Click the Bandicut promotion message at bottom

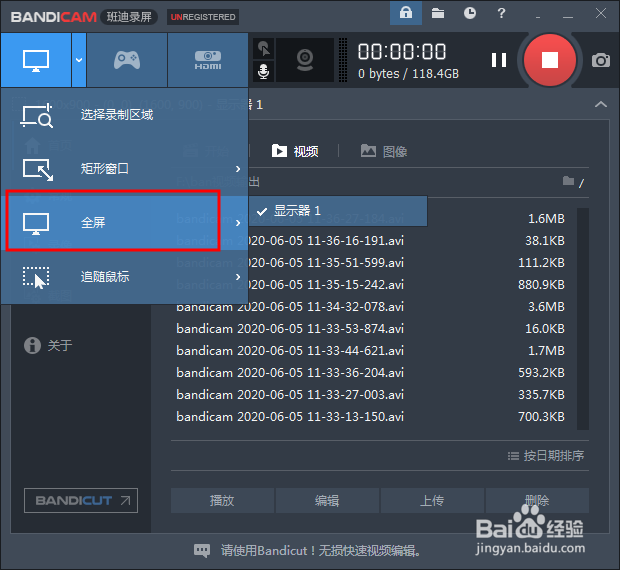pos(321,550)
